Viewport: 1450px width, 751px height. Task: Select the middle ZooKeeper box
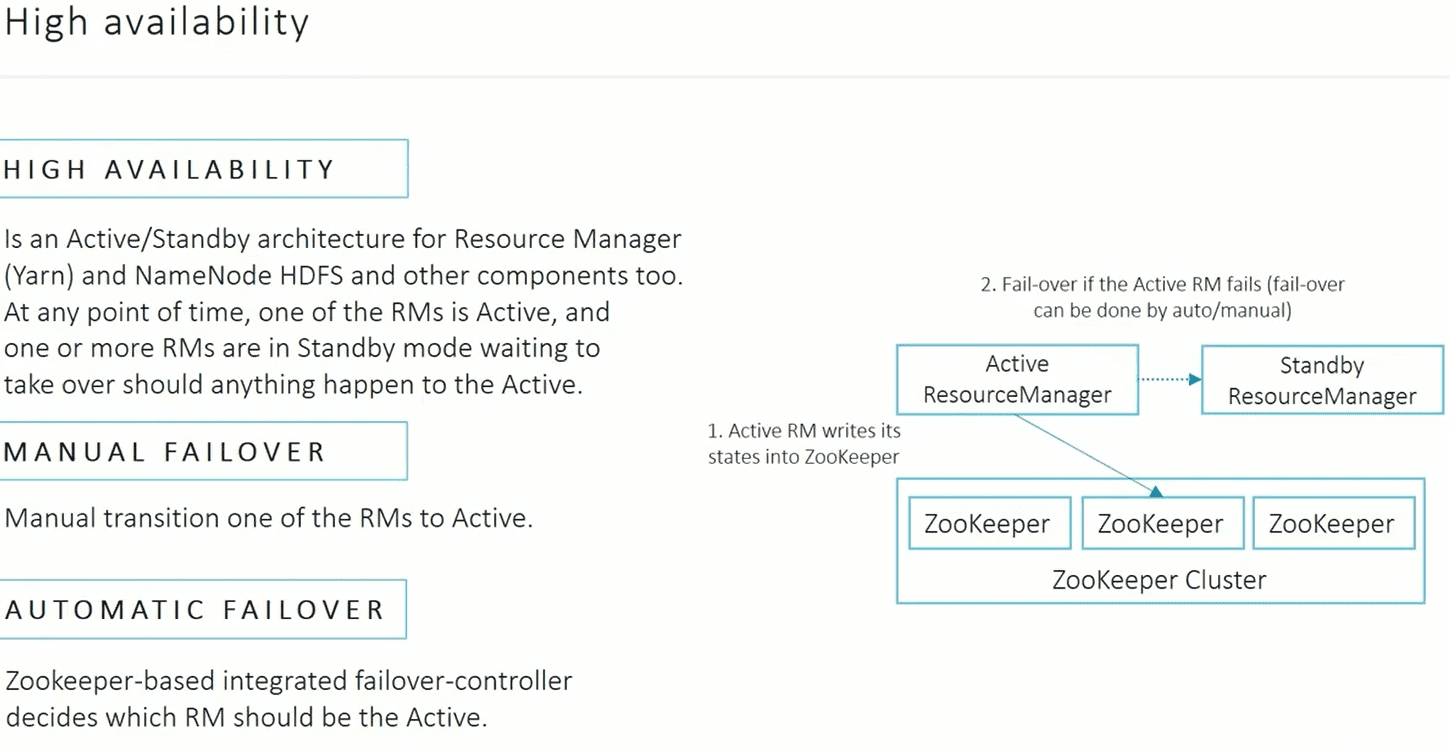click(x=1160, y=524)
